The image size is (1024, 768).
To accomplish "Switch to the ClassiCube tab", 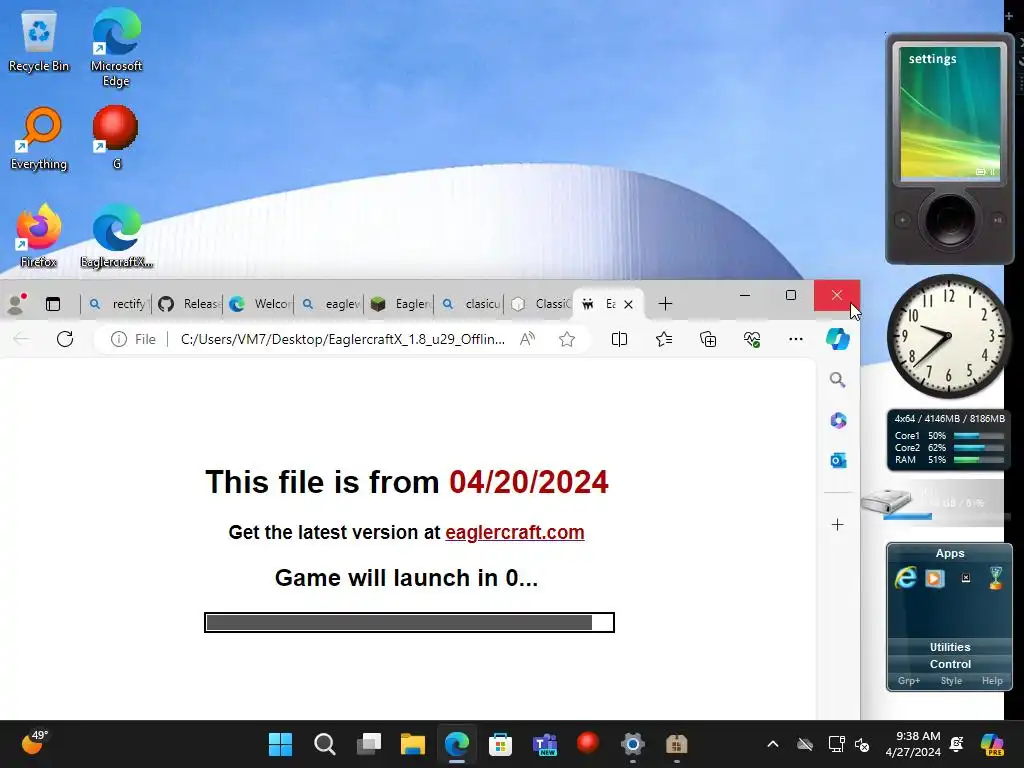I will [x=541, y=304].
